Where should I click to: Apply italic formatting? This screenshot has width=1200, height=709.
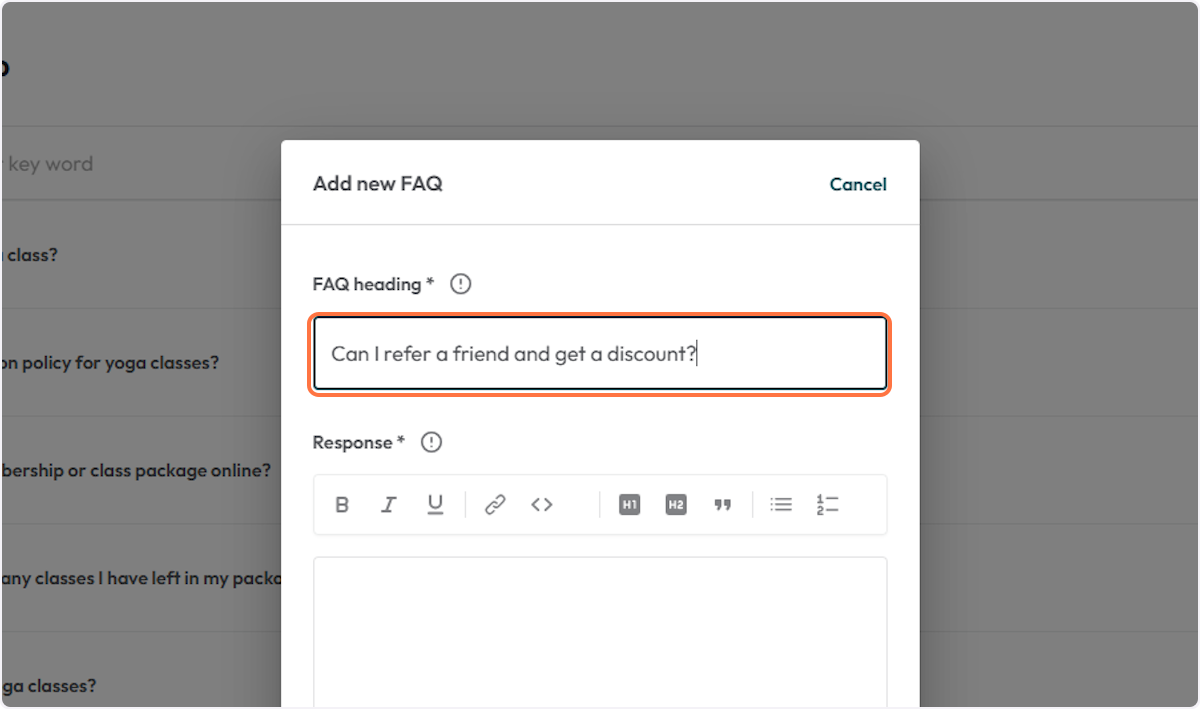(388, 504)
